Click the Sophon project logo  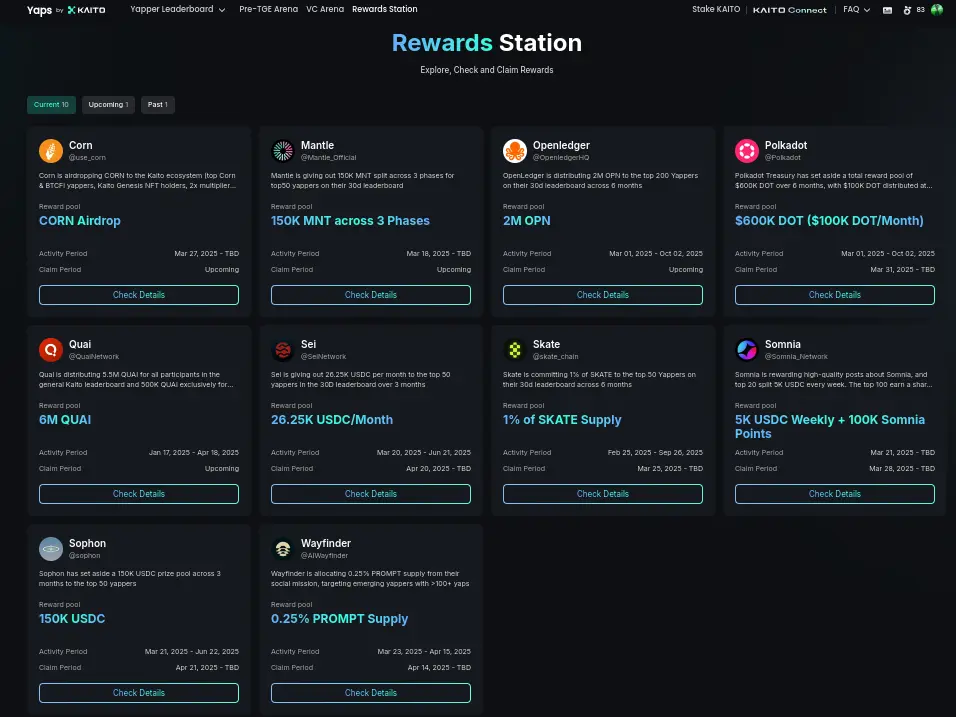pos(51,549)
